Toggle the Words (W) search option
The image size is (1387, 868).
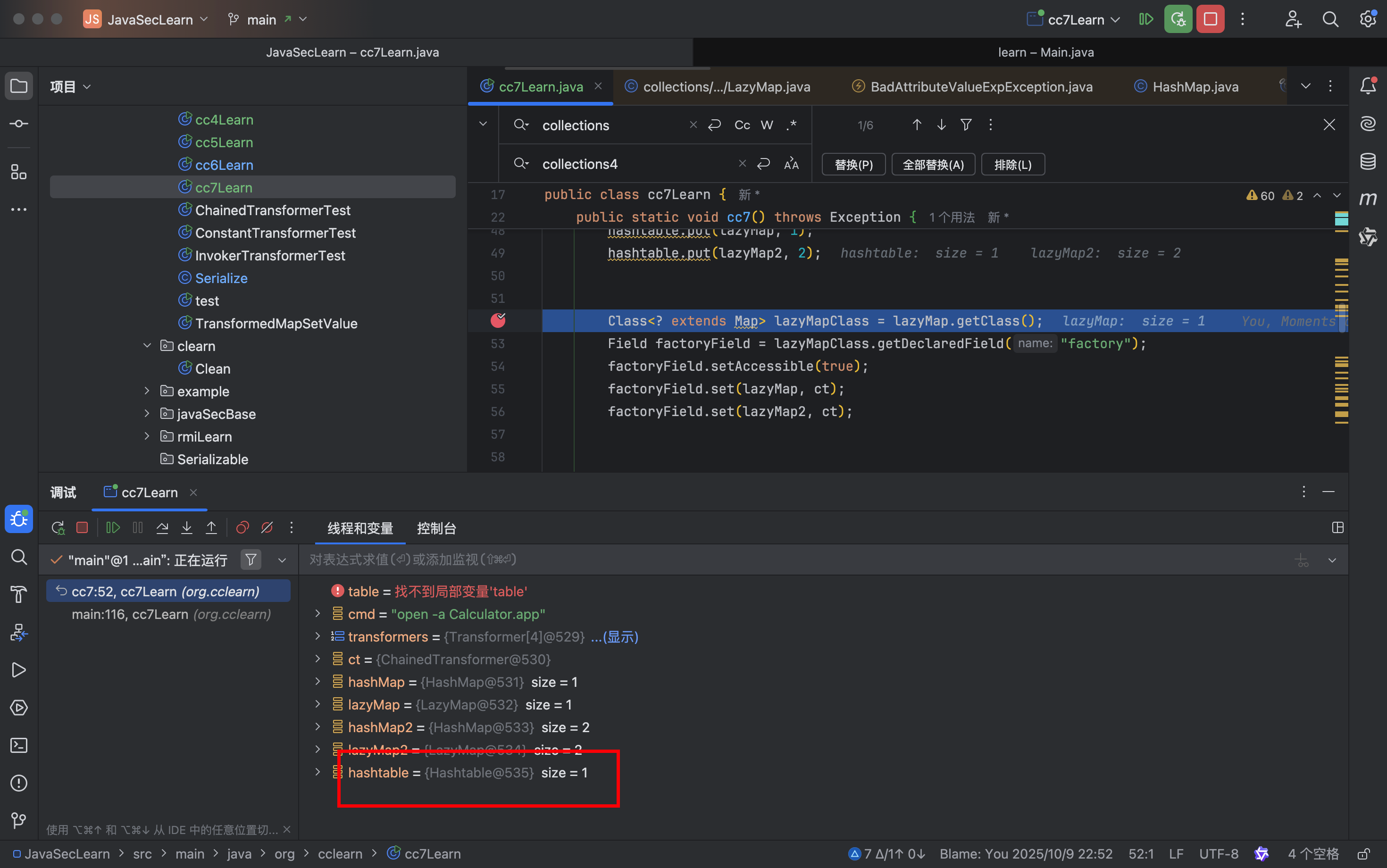point(767,125)
